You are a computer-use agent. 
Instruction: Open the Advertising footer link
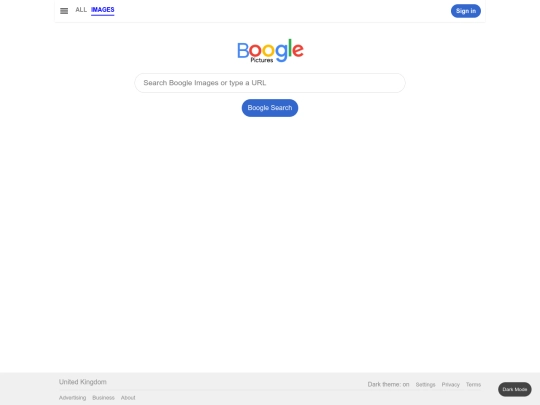(72, 397)
